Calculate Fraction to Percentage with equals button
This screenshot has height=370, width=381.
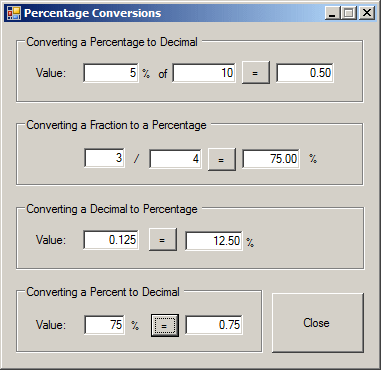[221, 160]
